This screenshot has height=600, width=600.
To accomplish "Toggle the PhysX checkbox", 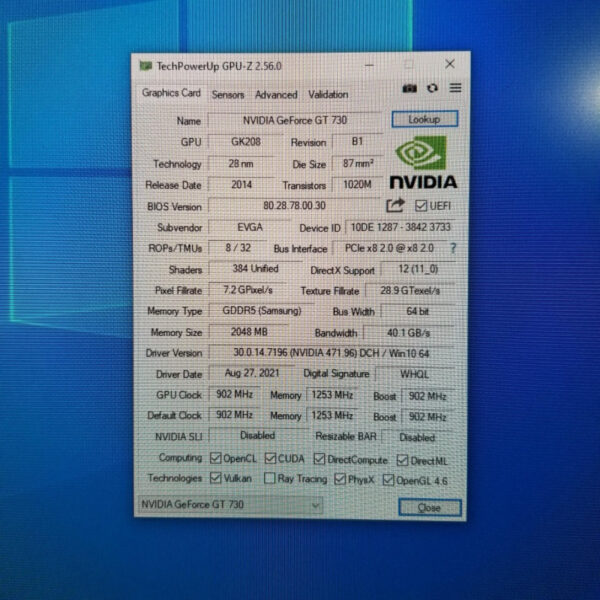I will [340, 479].
